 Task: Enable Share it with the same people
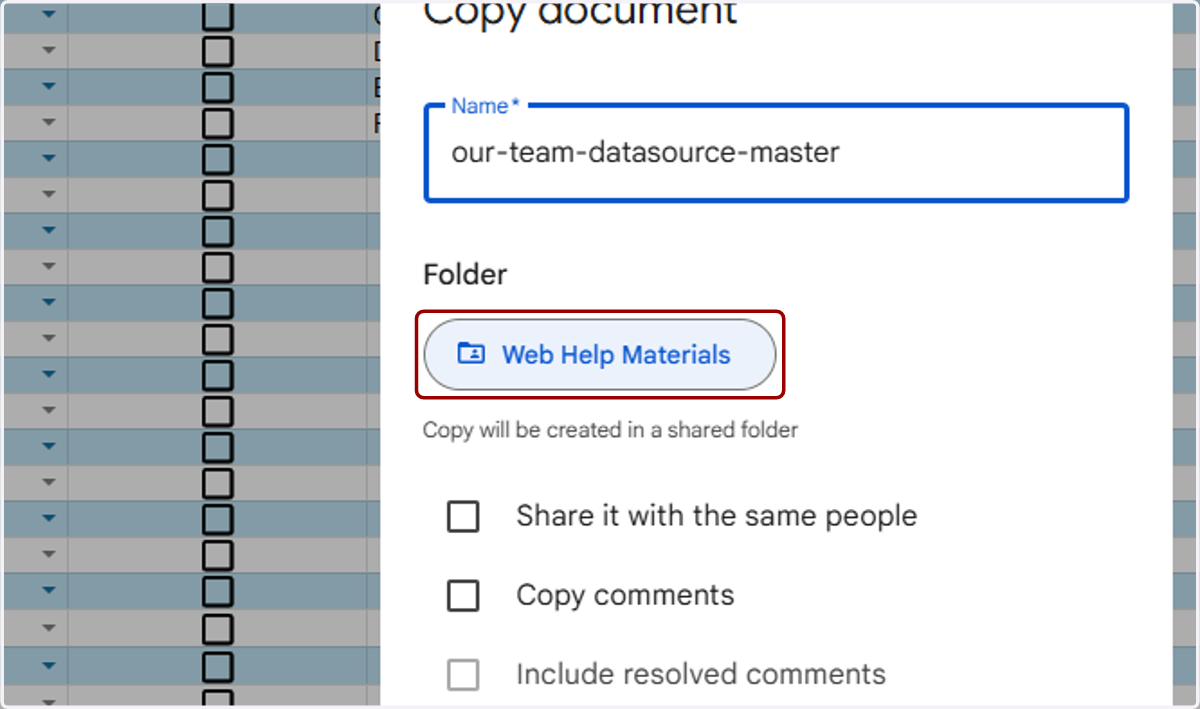point(463,517)
